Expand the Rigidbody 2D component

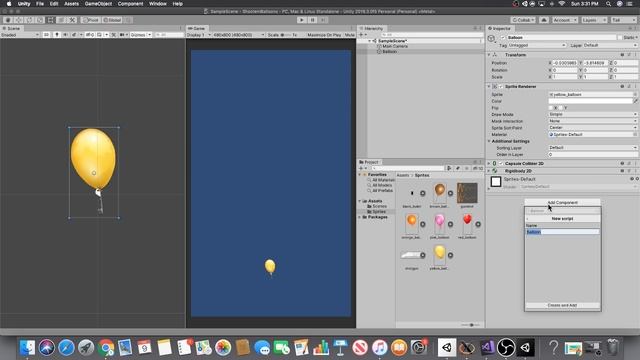[489, 171]
